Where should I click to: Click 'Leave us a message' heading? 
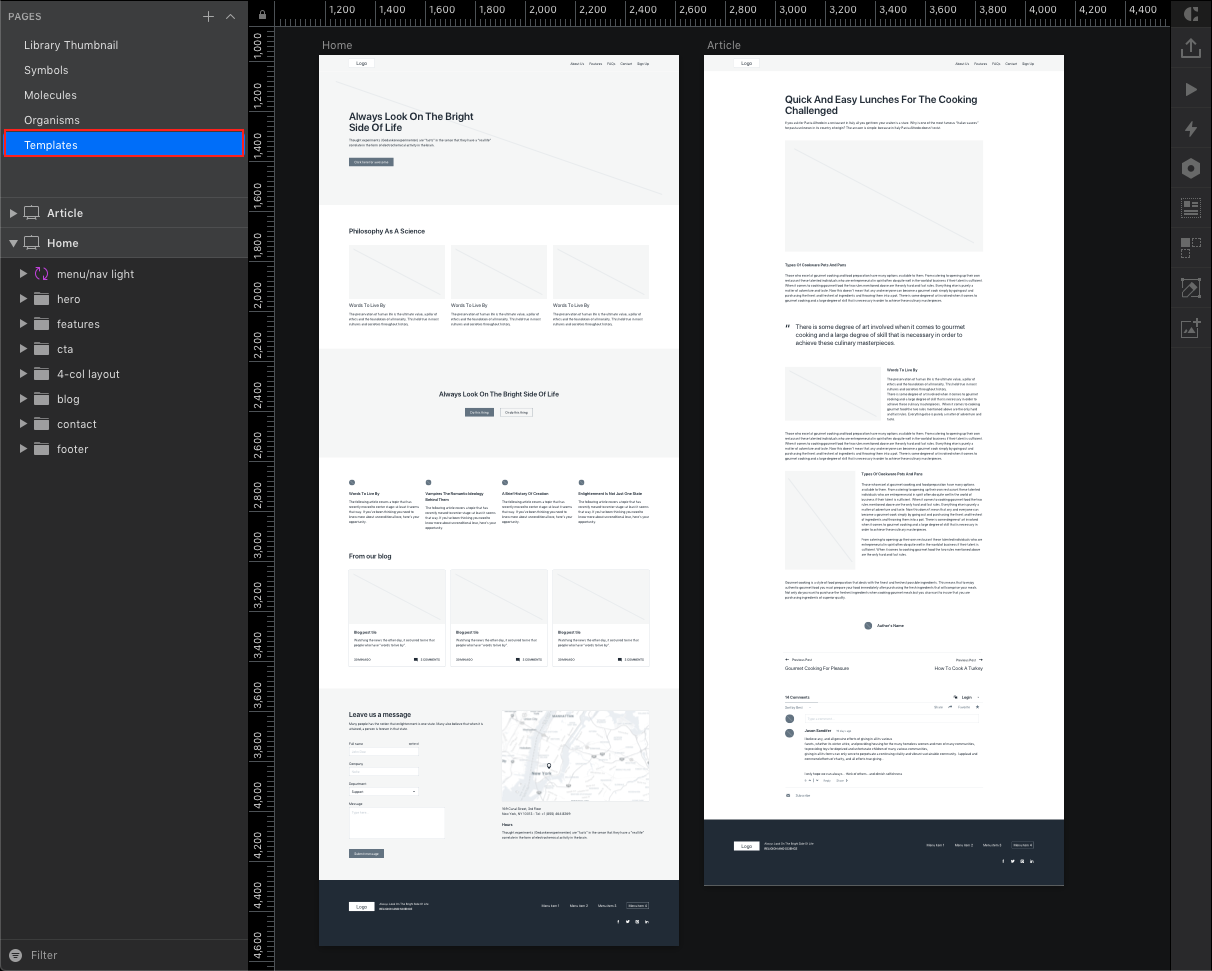click(x=380, y=715)
